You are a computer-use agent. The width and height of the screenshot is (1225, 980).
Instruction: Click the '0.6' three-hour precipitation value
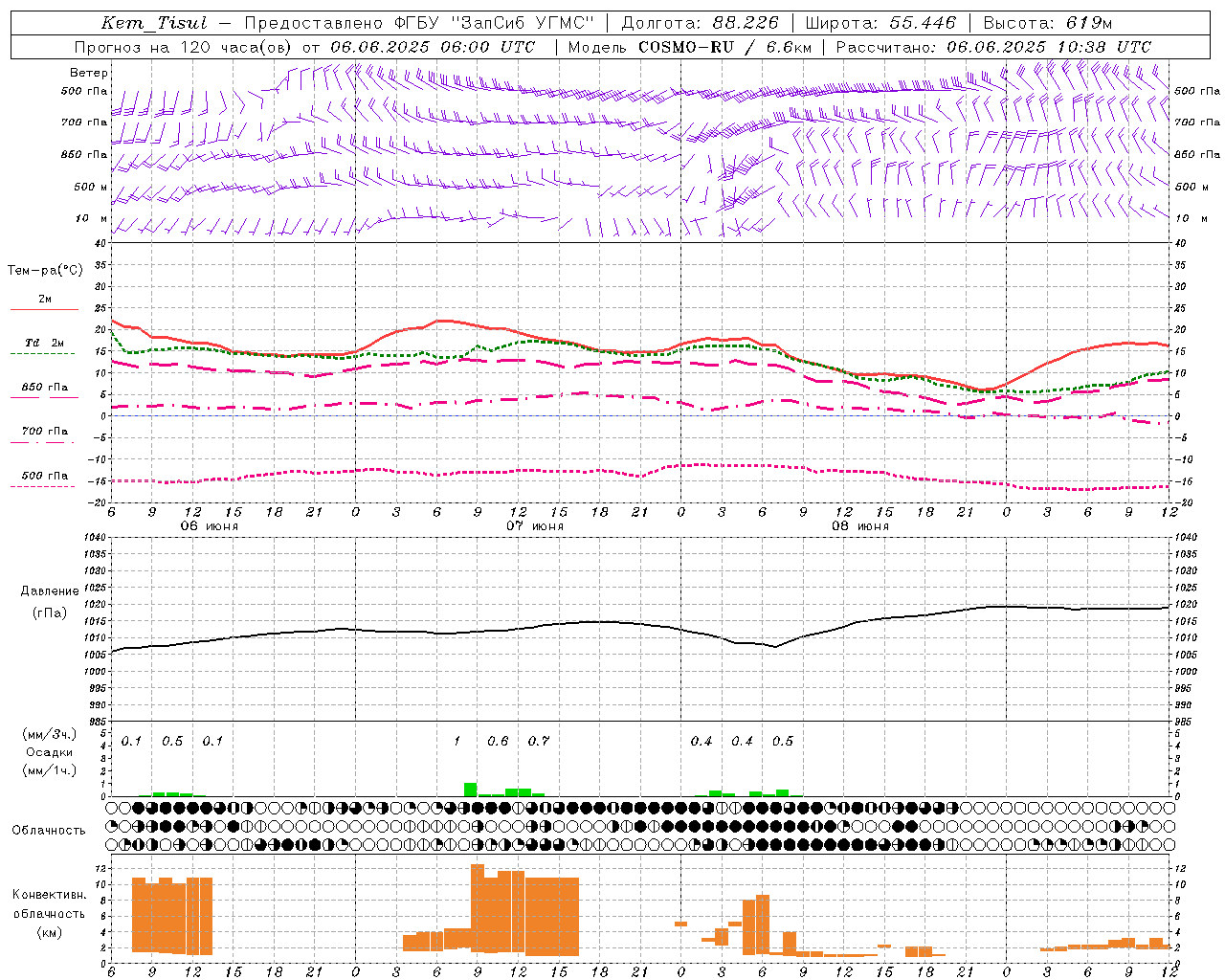(x=498, y=741)
